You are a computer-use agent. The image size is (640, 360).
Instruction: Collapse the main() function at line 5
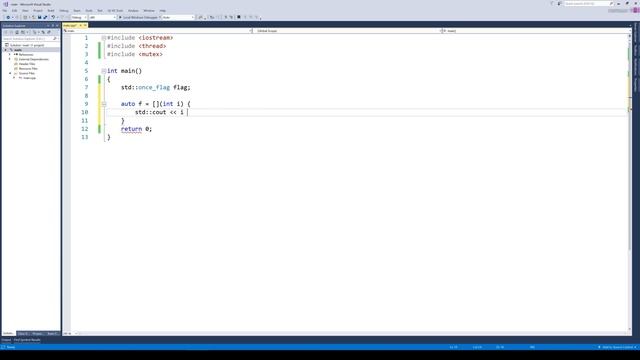click(x=104, y=71)
